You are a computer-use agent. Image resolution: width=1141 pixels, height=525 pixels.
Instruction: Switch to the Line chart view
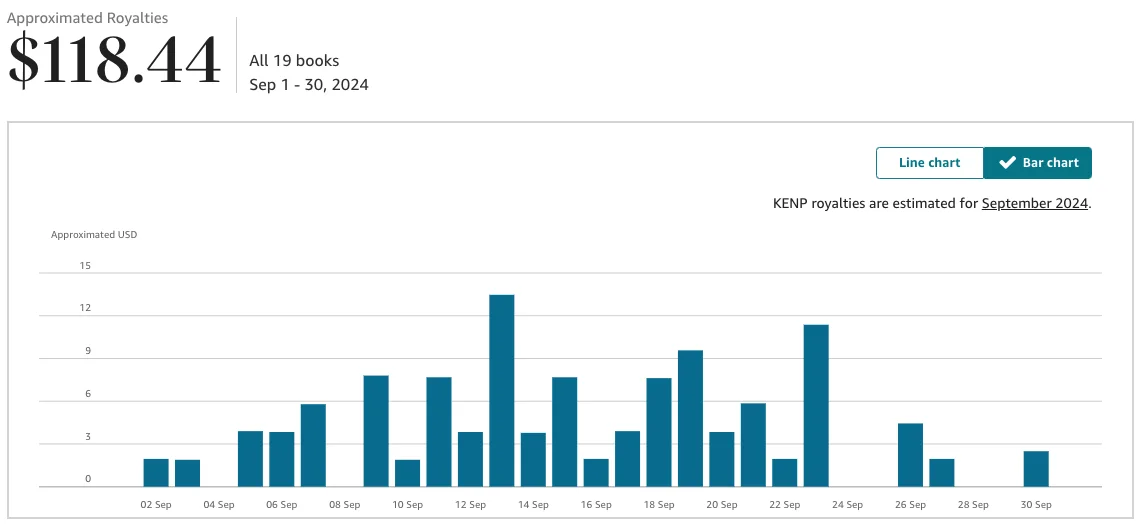coord(929,163)
